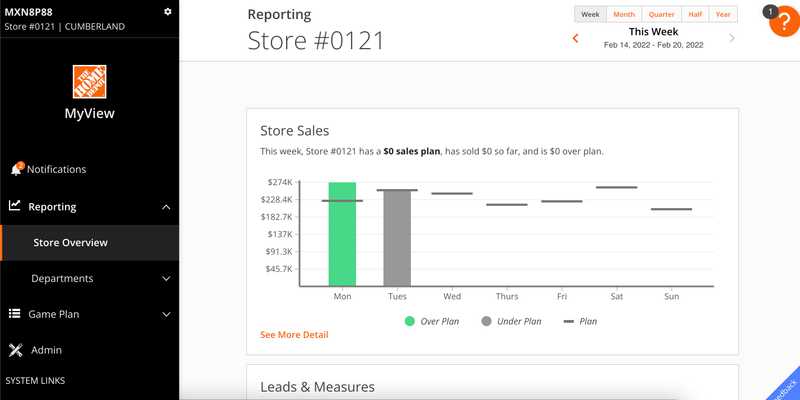Image resolution: width=800 pixels, height=400 pixels.
Task: Select the Half range tab
Action: (x=695, y=14)
